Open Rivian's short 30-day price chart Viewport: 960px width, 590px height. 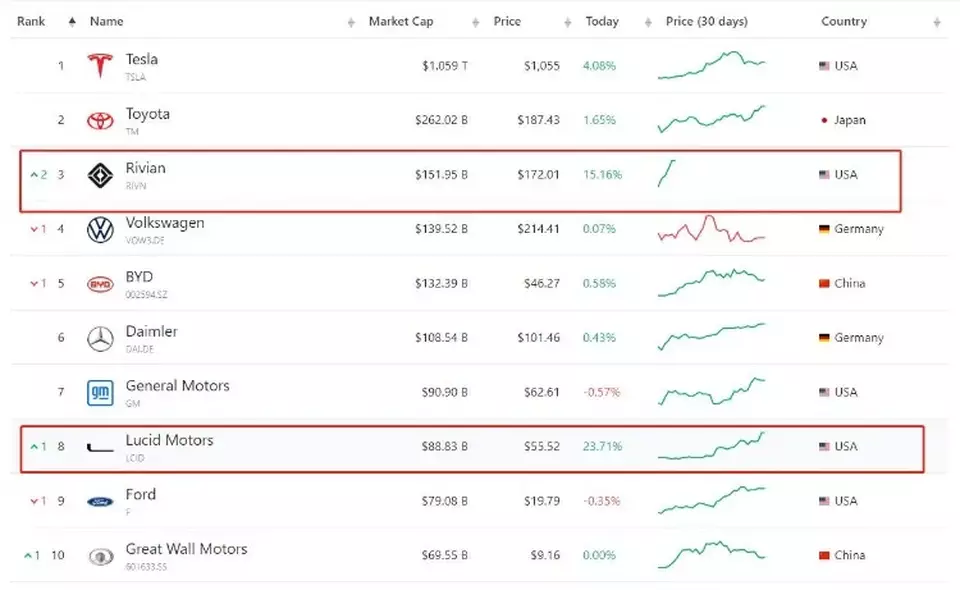(x=666, y=173)
